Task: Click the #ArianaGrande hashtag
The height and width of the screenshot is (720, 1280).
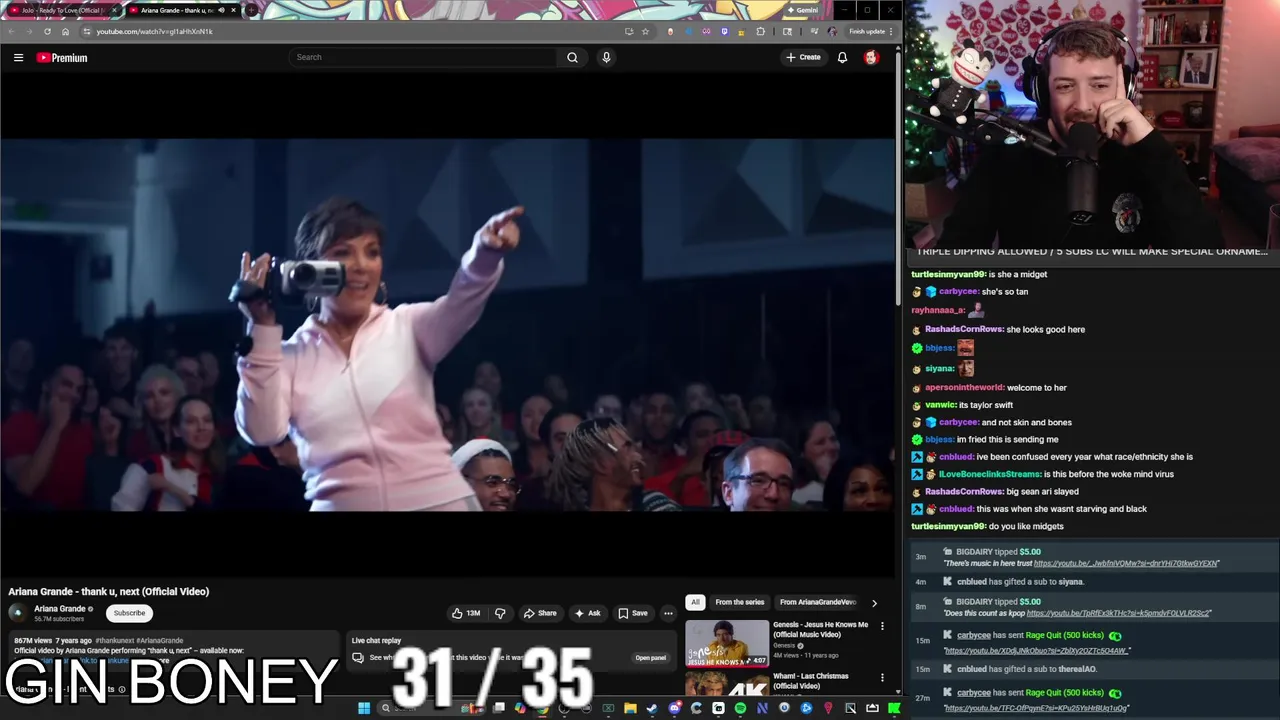Action: [160, 640]
